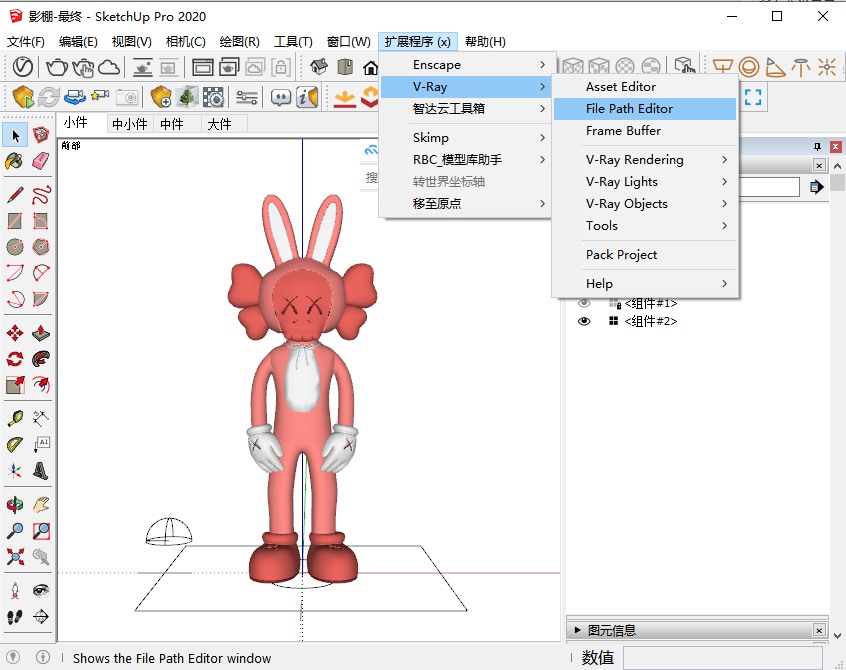Click the 数值 measurement input box
Image resolution: width=846 pixels, height=670 pixels.
tap(723, 658)
